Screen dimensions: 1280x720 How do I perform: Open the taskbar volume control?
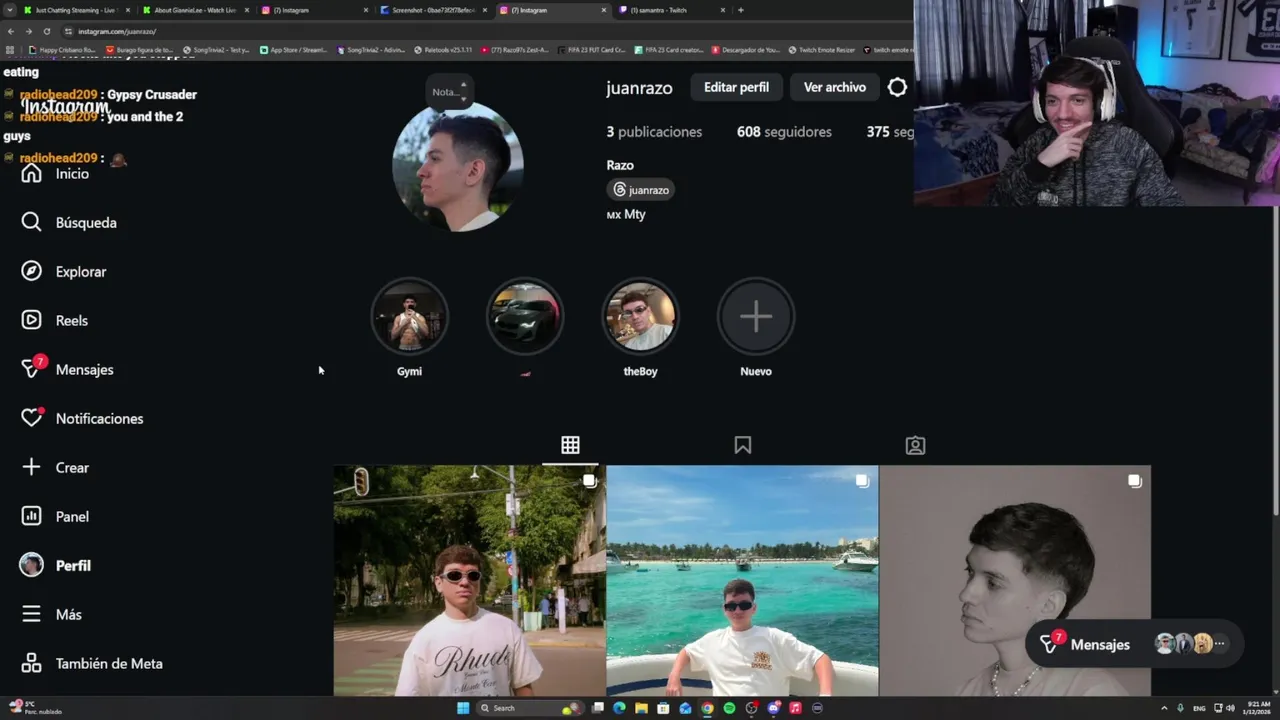click(1230, 708)
